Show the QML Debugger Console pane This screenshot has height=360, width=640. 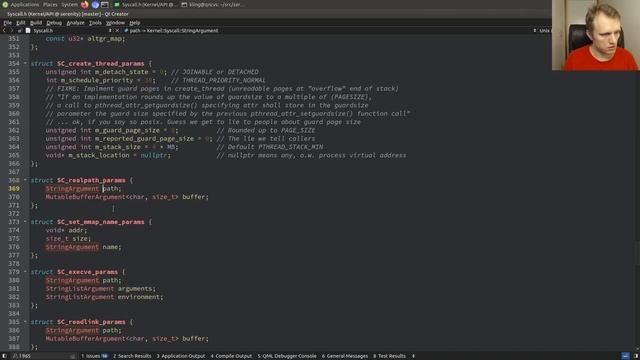287,356
